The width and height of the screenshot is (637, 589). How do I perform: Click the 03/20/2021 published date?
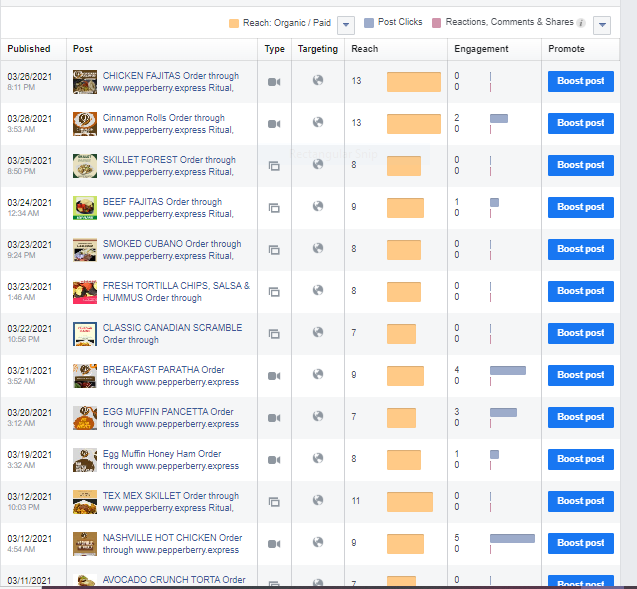30,413
